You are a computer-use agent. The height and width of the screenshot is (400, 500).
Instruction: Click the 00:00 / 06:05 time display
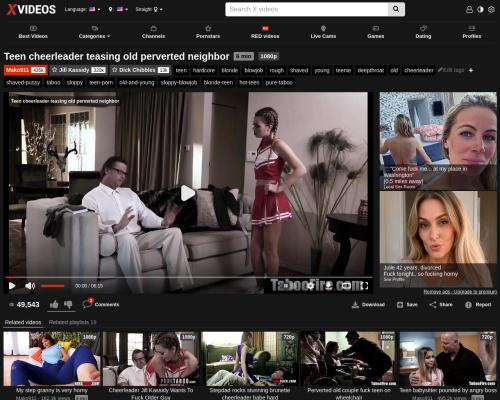(x=89, y=286)
